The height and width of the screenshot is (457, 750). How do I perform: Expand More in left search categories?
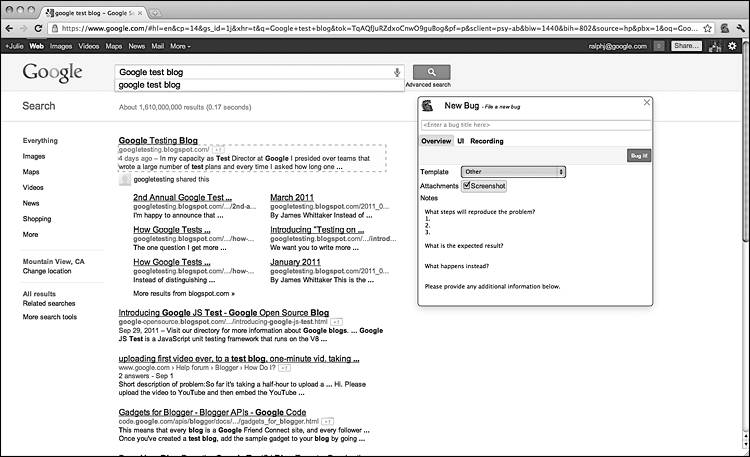pos(31,234)
